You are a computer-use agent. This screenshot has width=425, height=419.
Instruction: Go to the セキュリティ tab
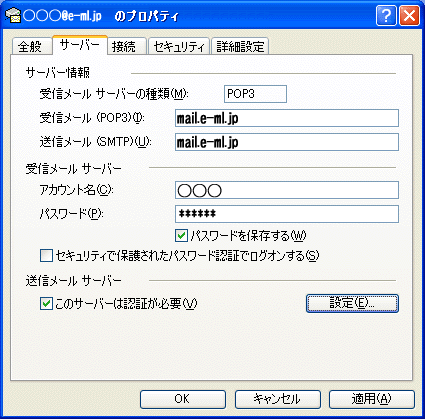179,46
